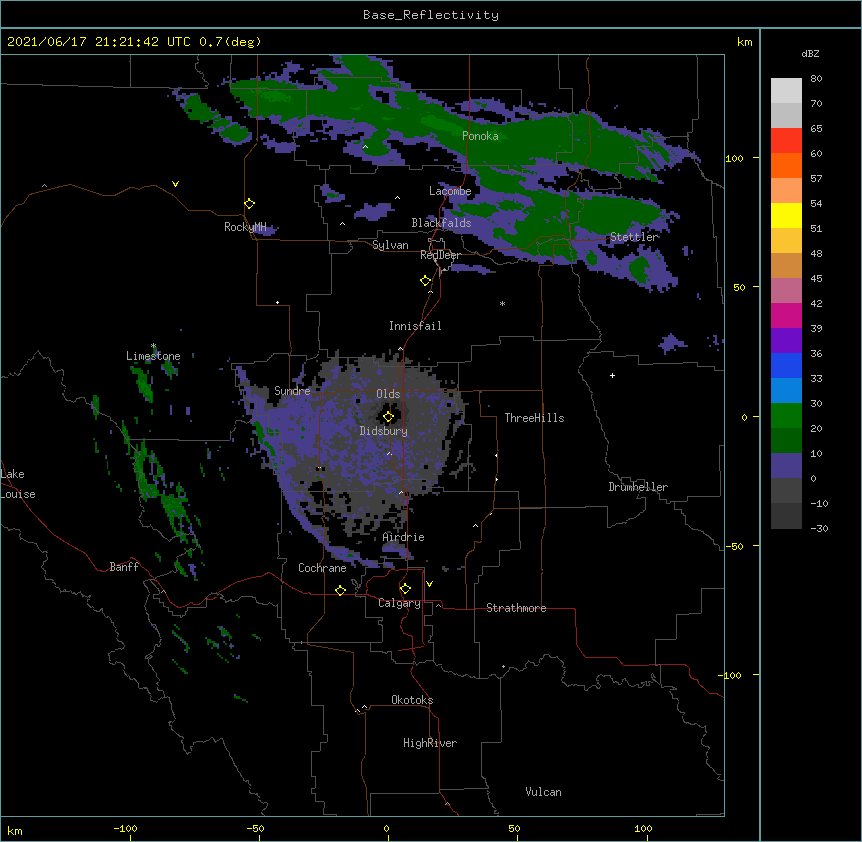This screenshot has width=862, height=842.
Task: Click the Sylvan label on map
Action: [x=390, y=245]
